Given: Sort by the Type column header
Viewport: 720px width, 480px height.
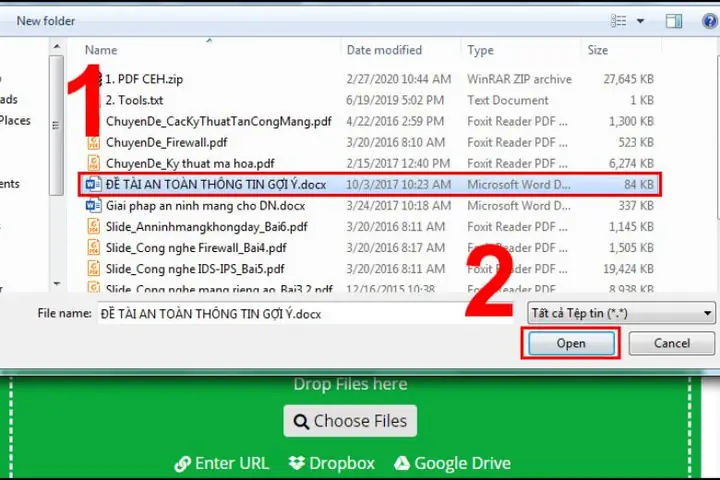Looking at the screenshot, I should point(480,50).
